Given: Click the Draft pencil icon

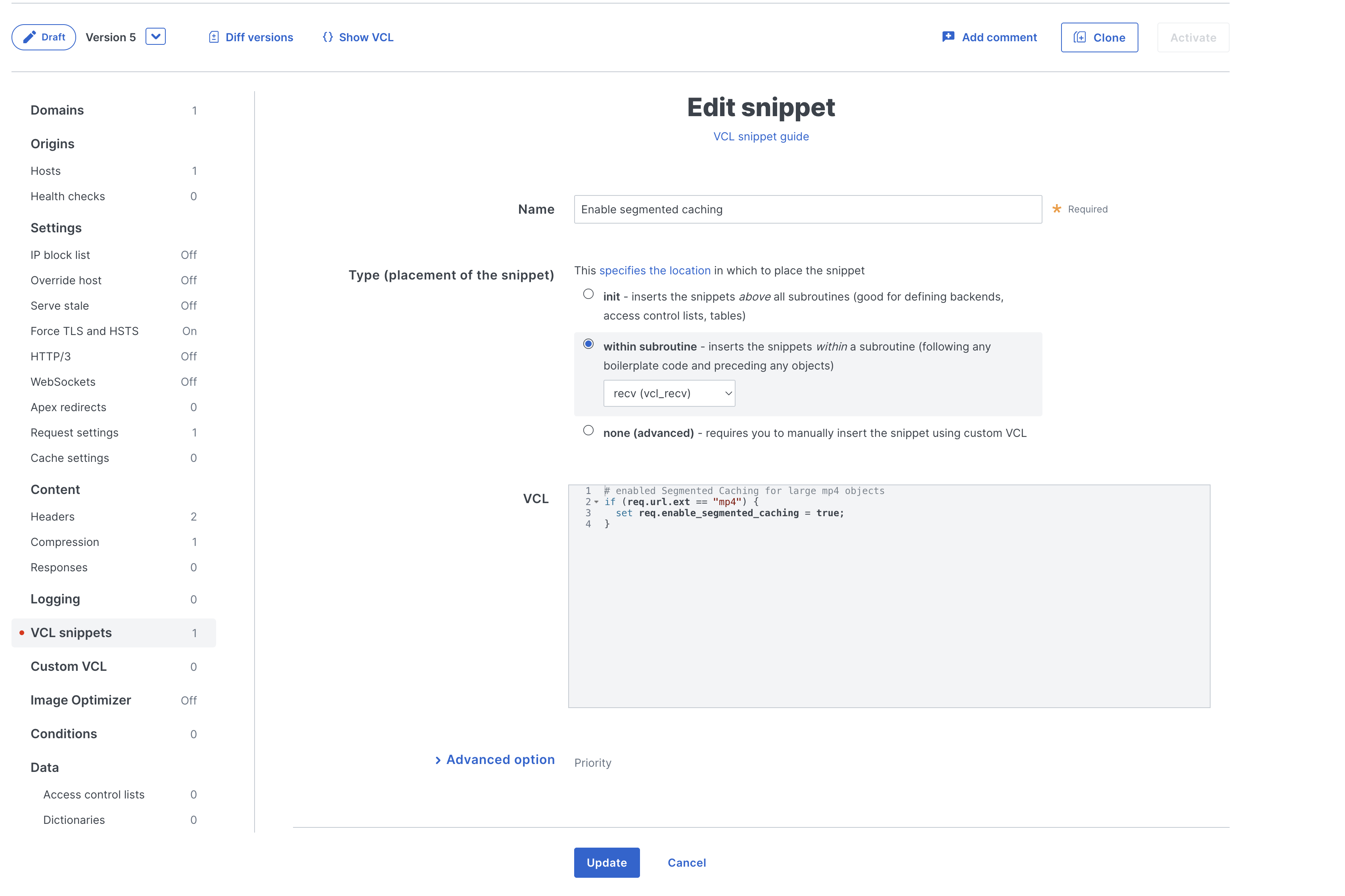Looking at the screenshot, I should (29, 37).
